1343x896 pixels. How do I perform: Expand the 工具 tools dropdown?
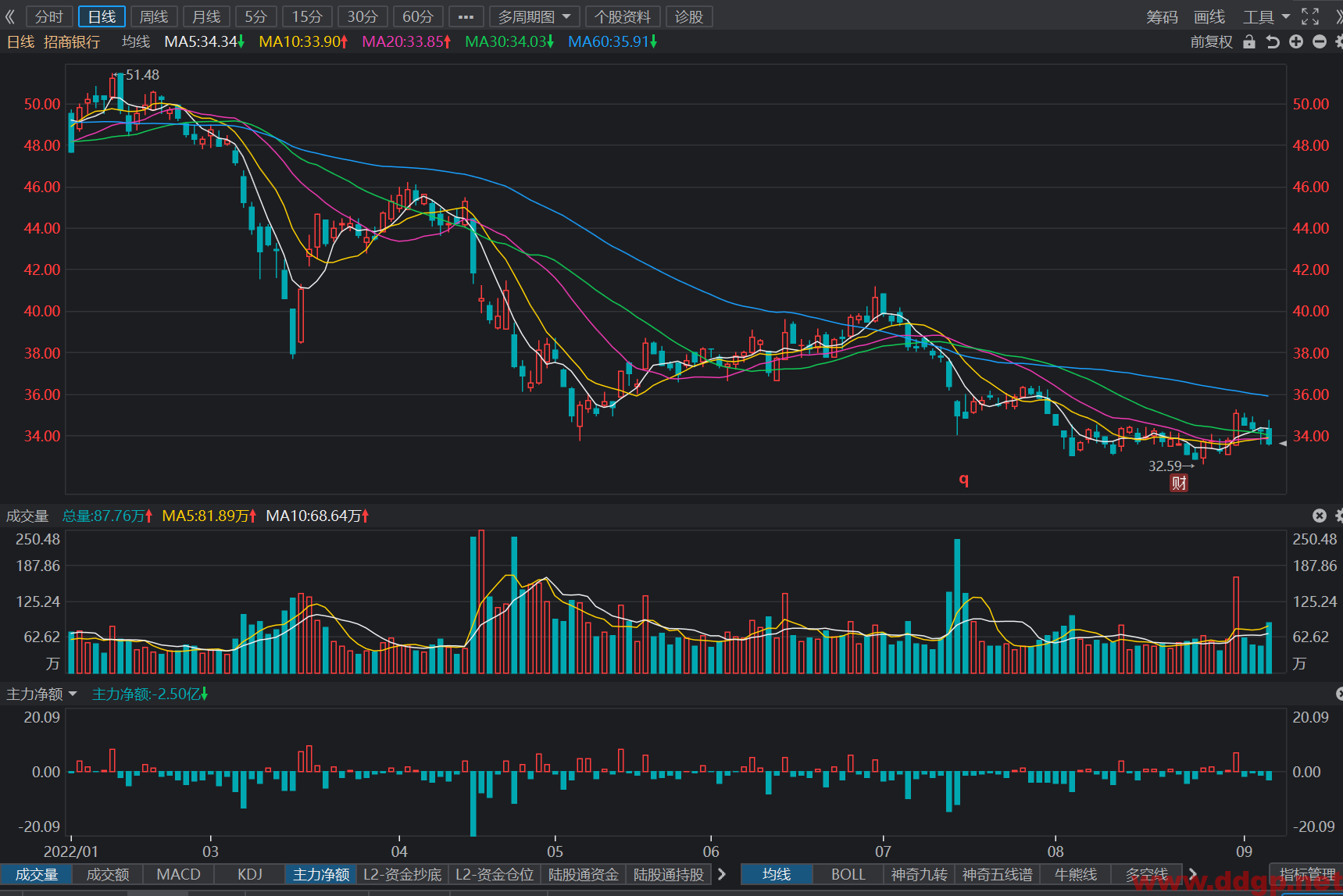1266,17
